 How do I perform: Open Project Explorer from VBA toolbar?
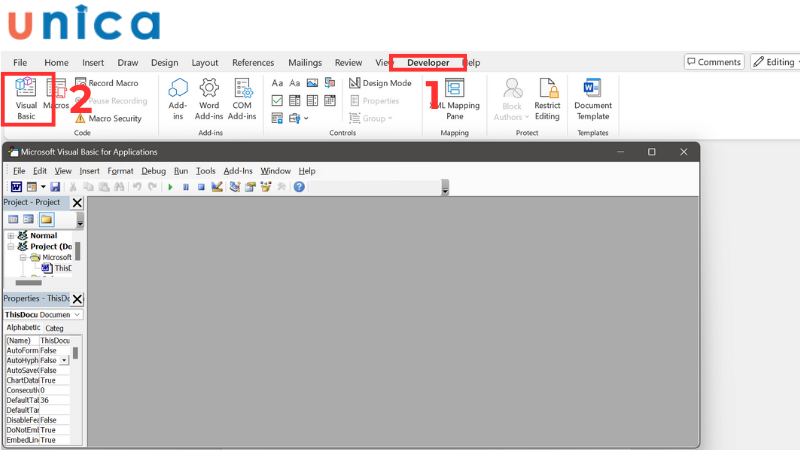tap(235, 187)
